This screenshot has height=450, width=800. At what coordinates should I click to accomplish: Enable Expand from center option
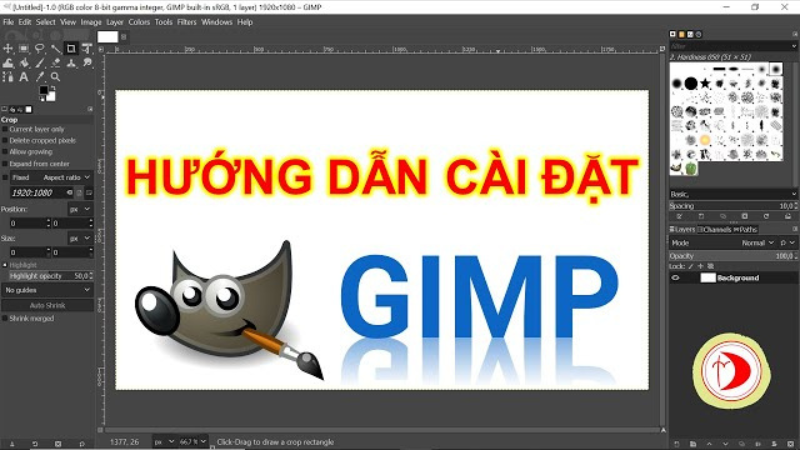coord(5,162)
